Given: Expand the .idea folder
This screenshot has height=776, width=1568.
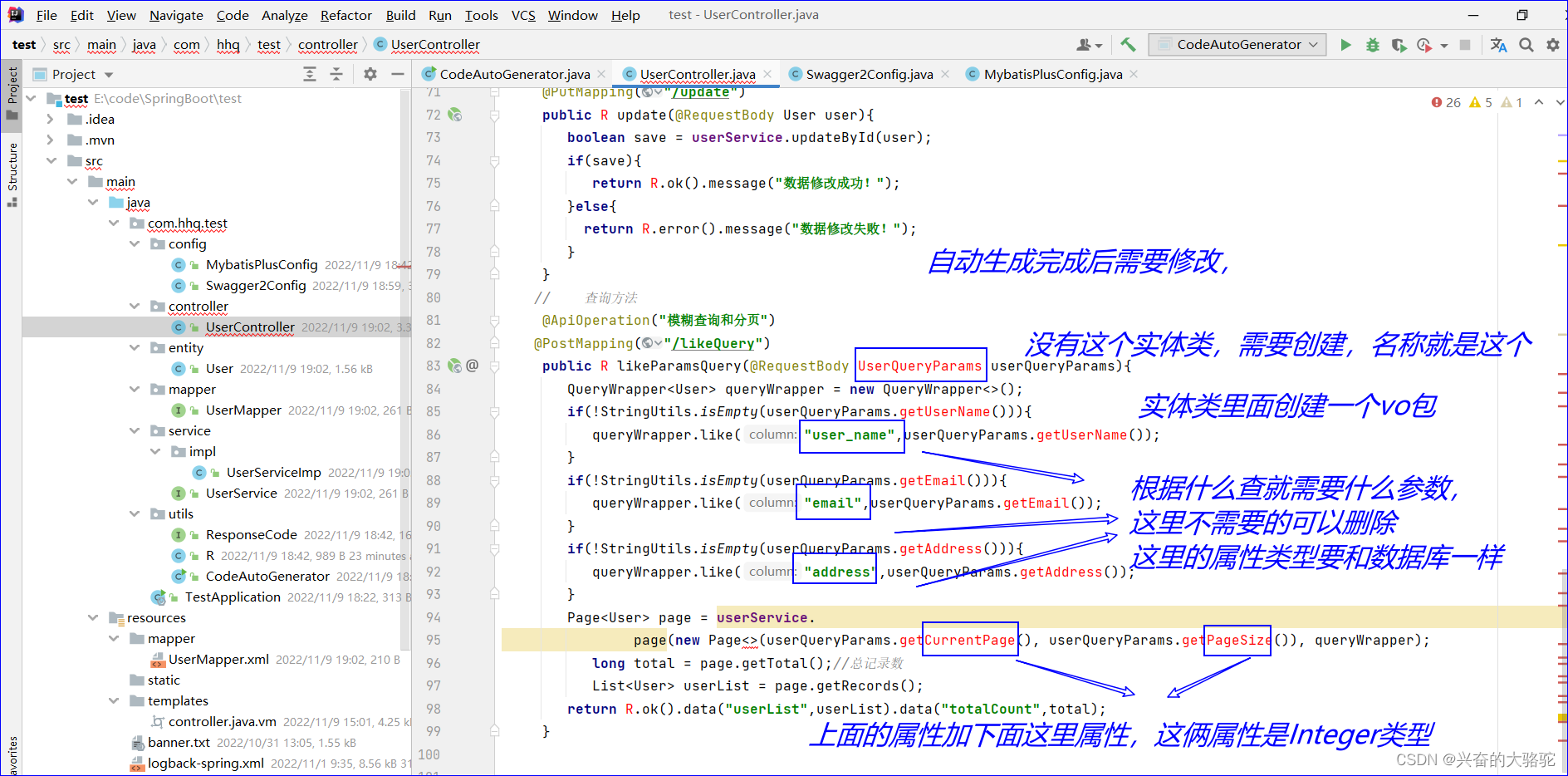Looking at the screenshot, I should pos(51,119).
